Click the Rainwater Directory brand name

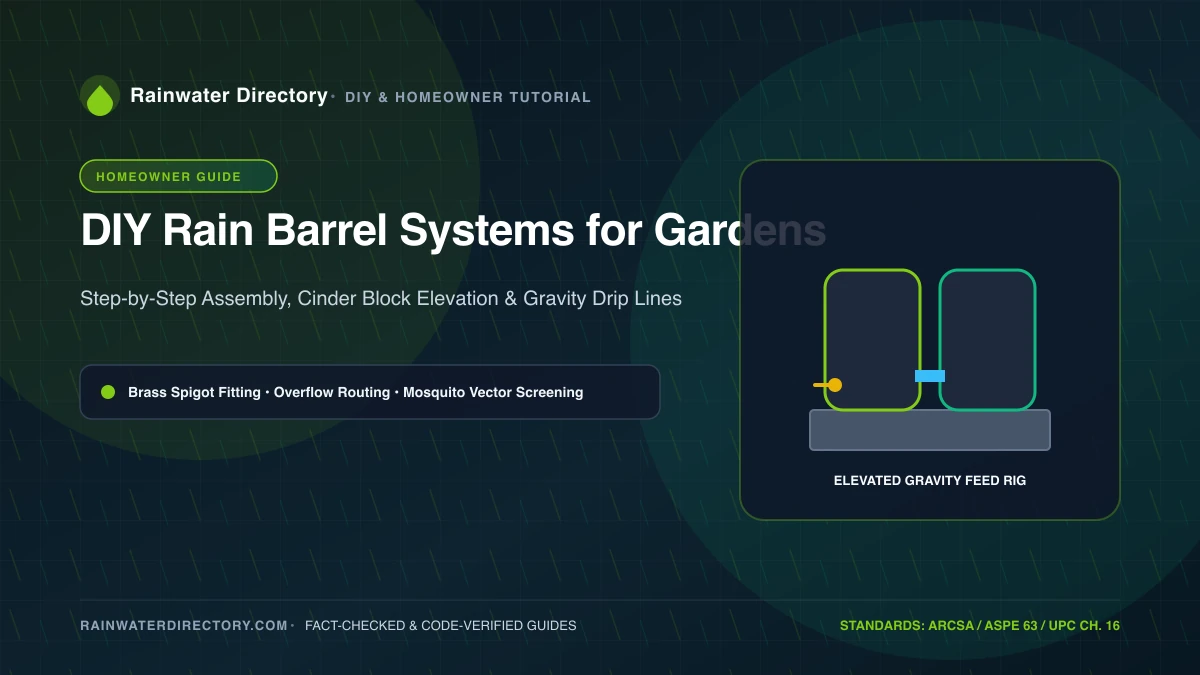(x=229, y=96)
